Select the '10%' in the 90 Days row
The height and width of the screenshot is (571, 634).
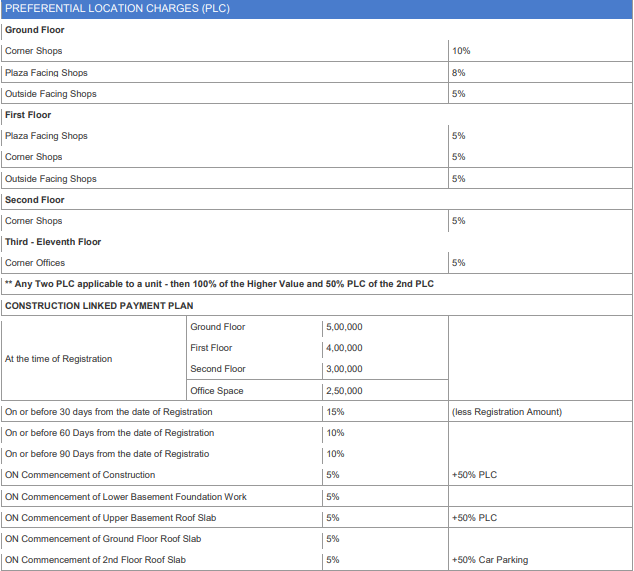pyautogui.click(x=335, y=454)
